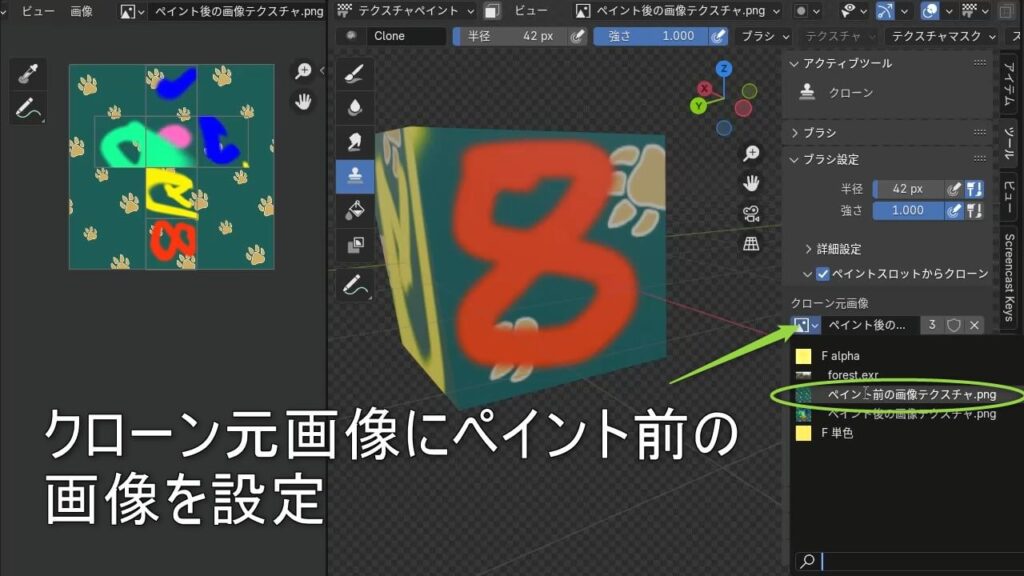Toggle the paint mask icon in viewport header

click(492, 10)
